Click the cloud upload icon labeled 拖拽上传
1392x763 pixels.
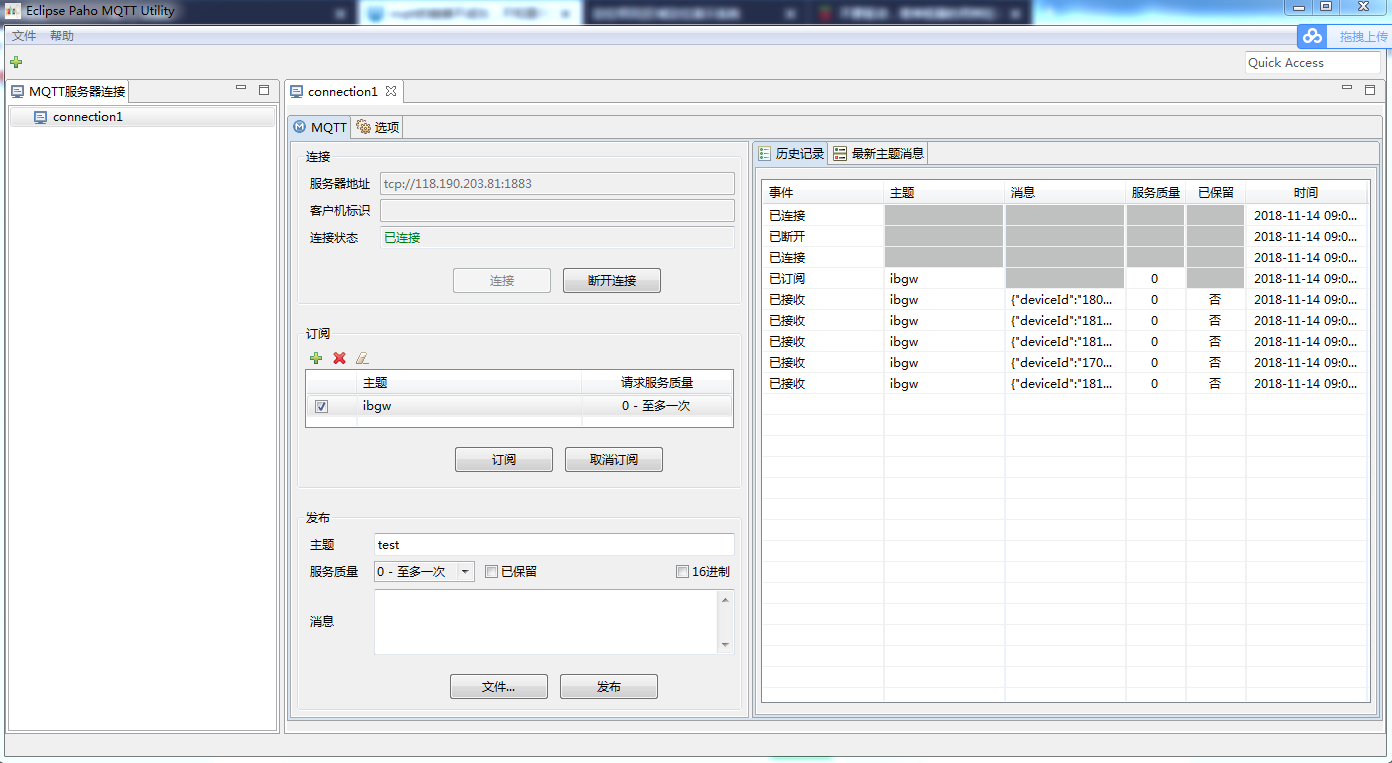1312,36
